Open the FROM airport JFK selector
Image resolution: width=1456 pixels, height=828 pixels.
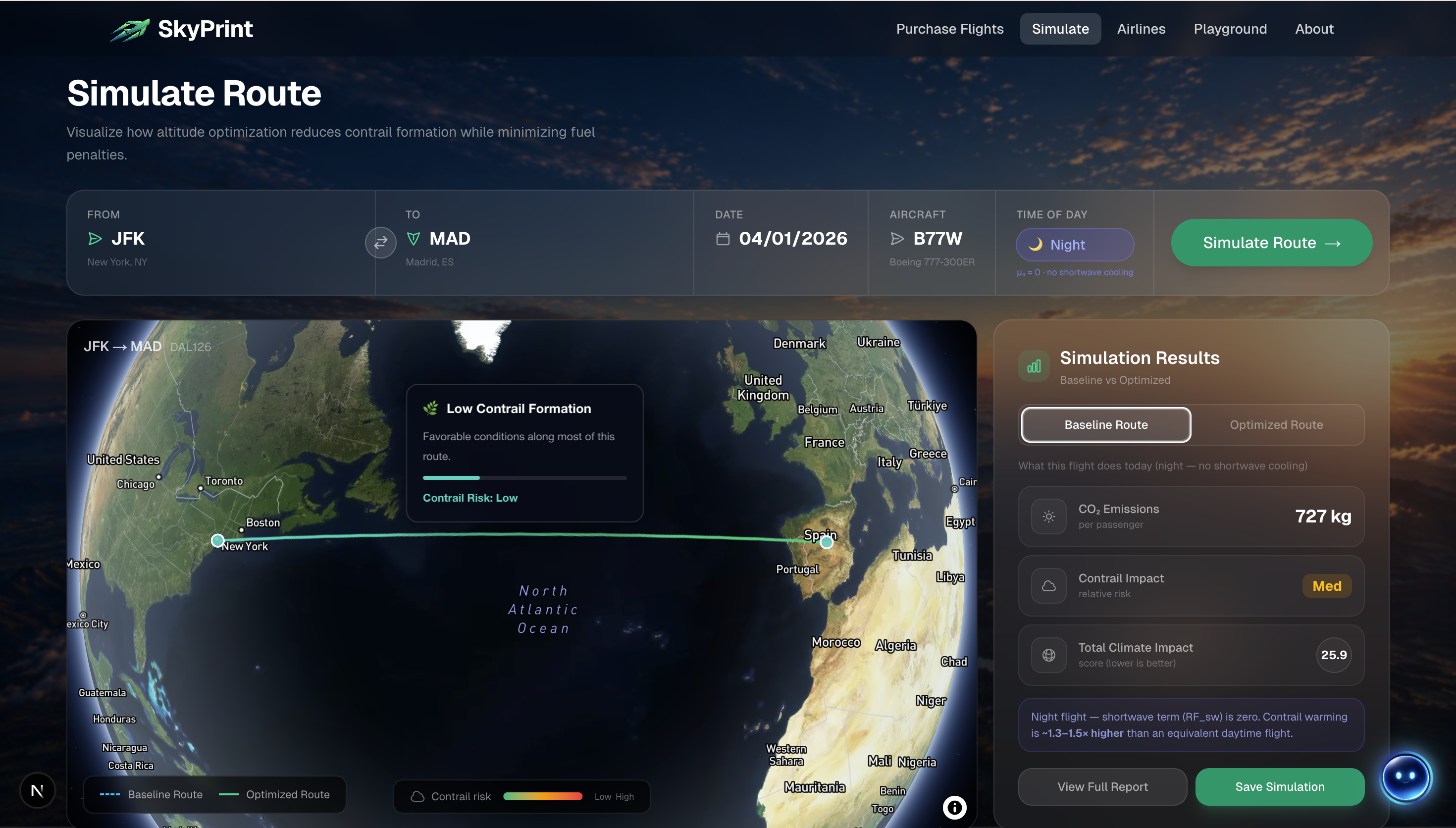(x=128, y=238)
